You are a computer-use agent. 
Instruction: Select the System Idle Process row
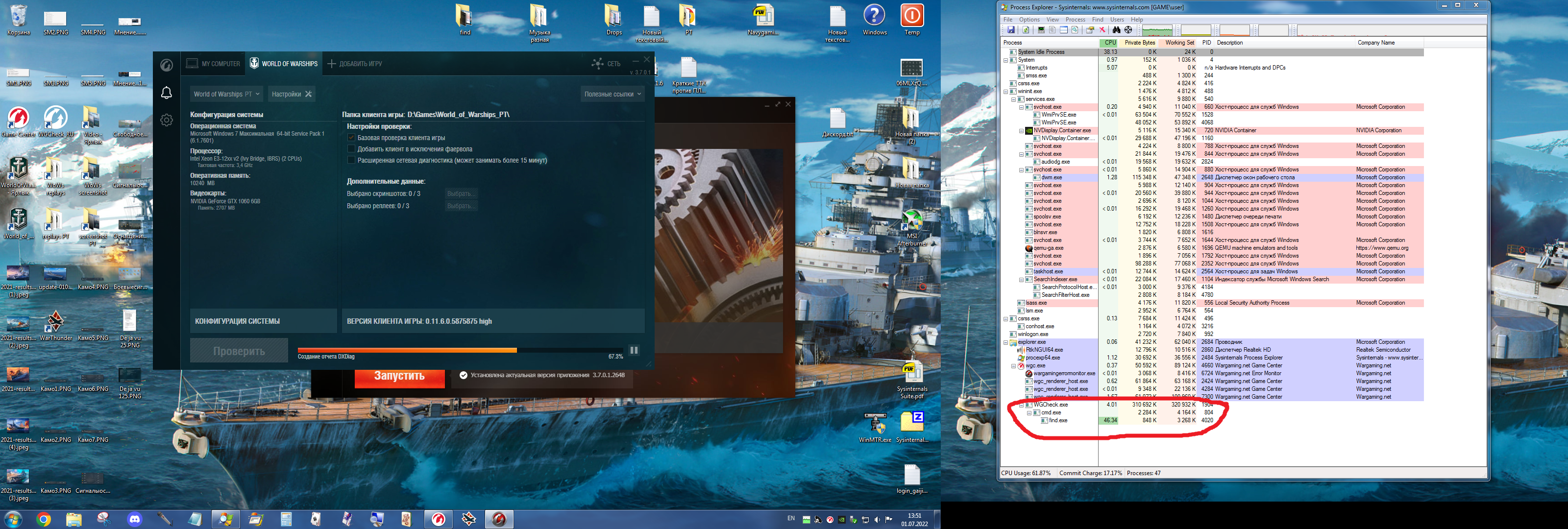(x=1212, y=52)
